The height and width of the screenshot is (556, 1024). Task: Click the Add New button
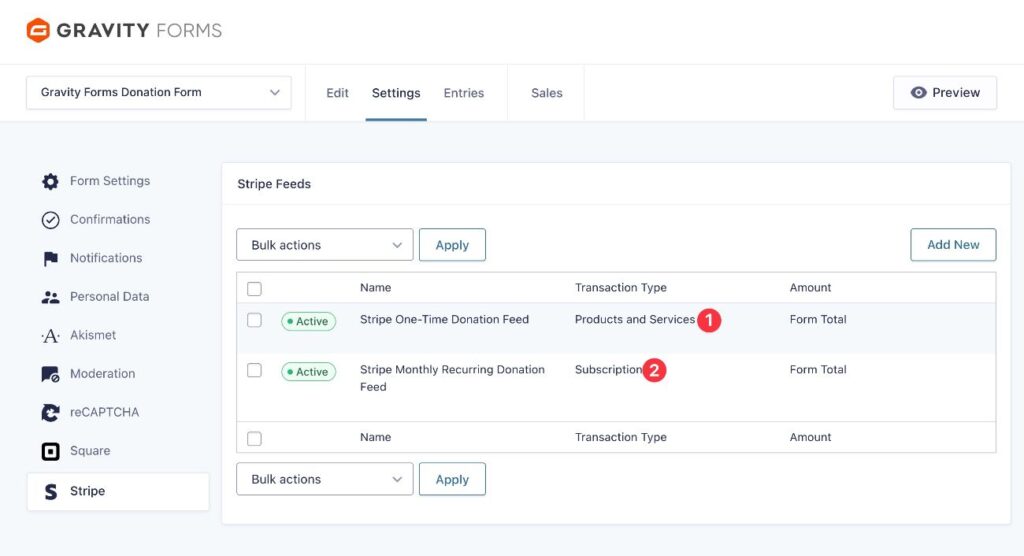(x=953, y=245)
